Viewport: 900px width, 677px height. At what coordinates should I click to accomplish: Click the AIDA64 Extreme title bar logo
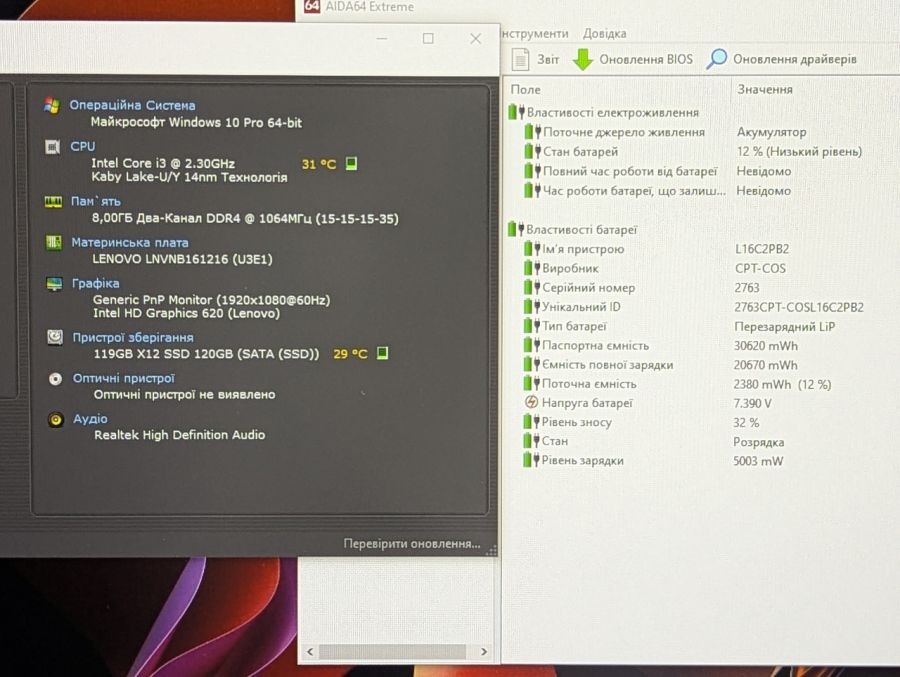pos(312,6)
